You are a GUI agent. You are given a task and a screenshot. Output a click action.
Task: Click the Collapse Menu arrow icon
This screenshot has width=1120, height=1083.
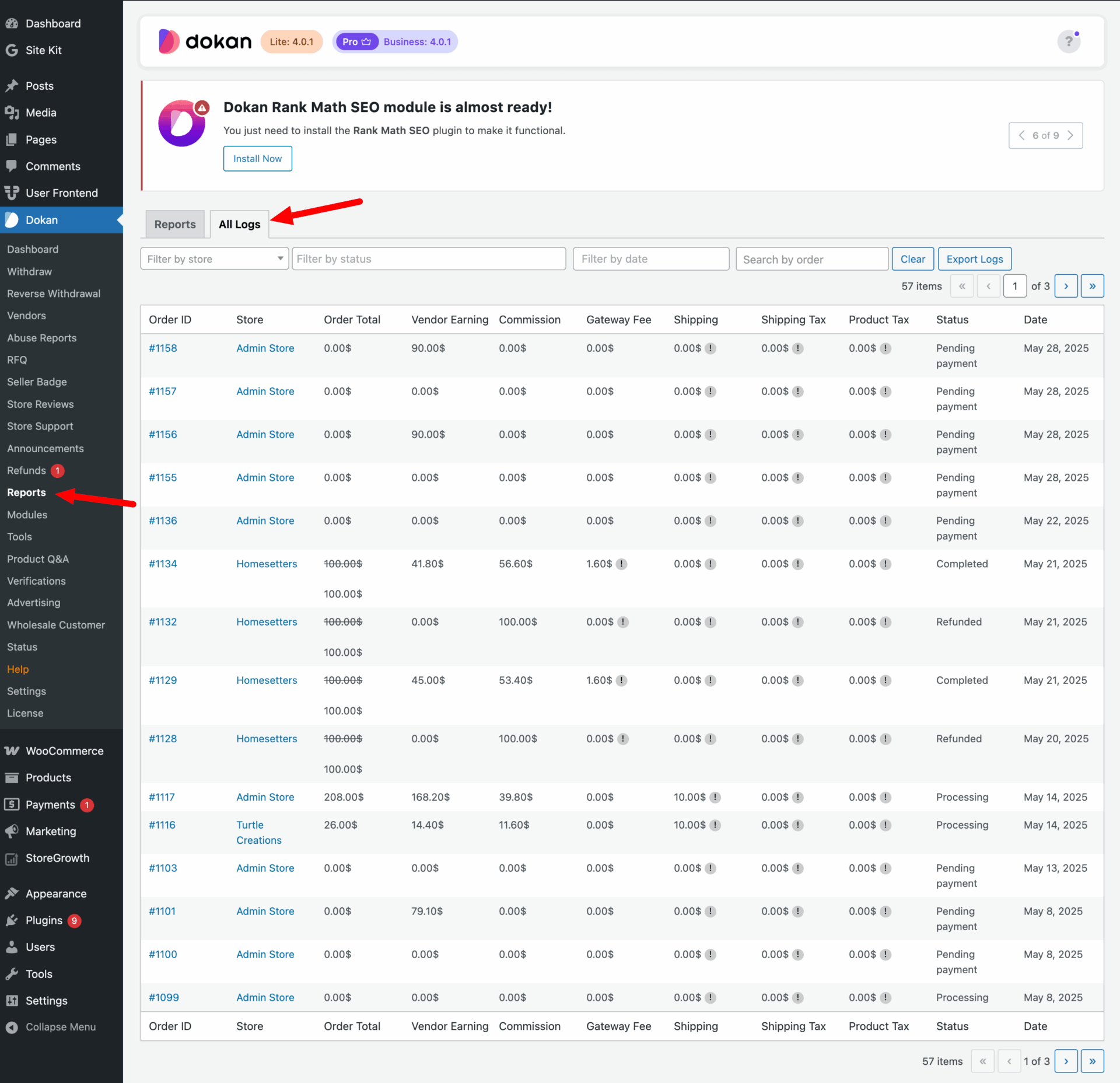pos(12,1027)
